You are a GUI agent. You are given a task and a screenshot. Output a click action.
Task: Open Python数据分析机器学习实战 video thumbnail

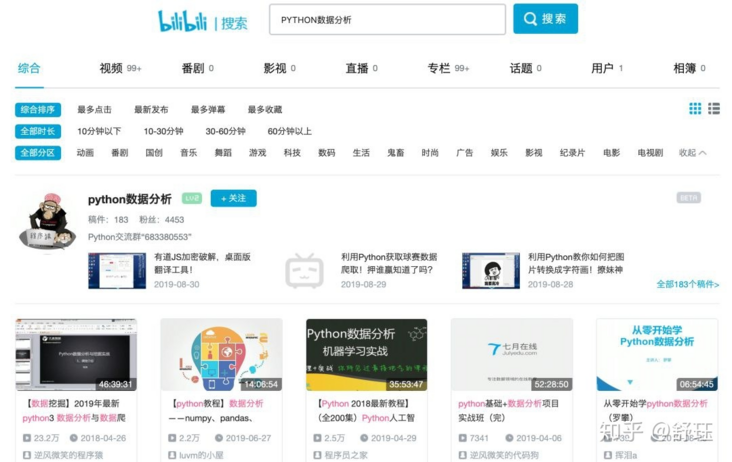pyautogui.click(x=366, y=355)
